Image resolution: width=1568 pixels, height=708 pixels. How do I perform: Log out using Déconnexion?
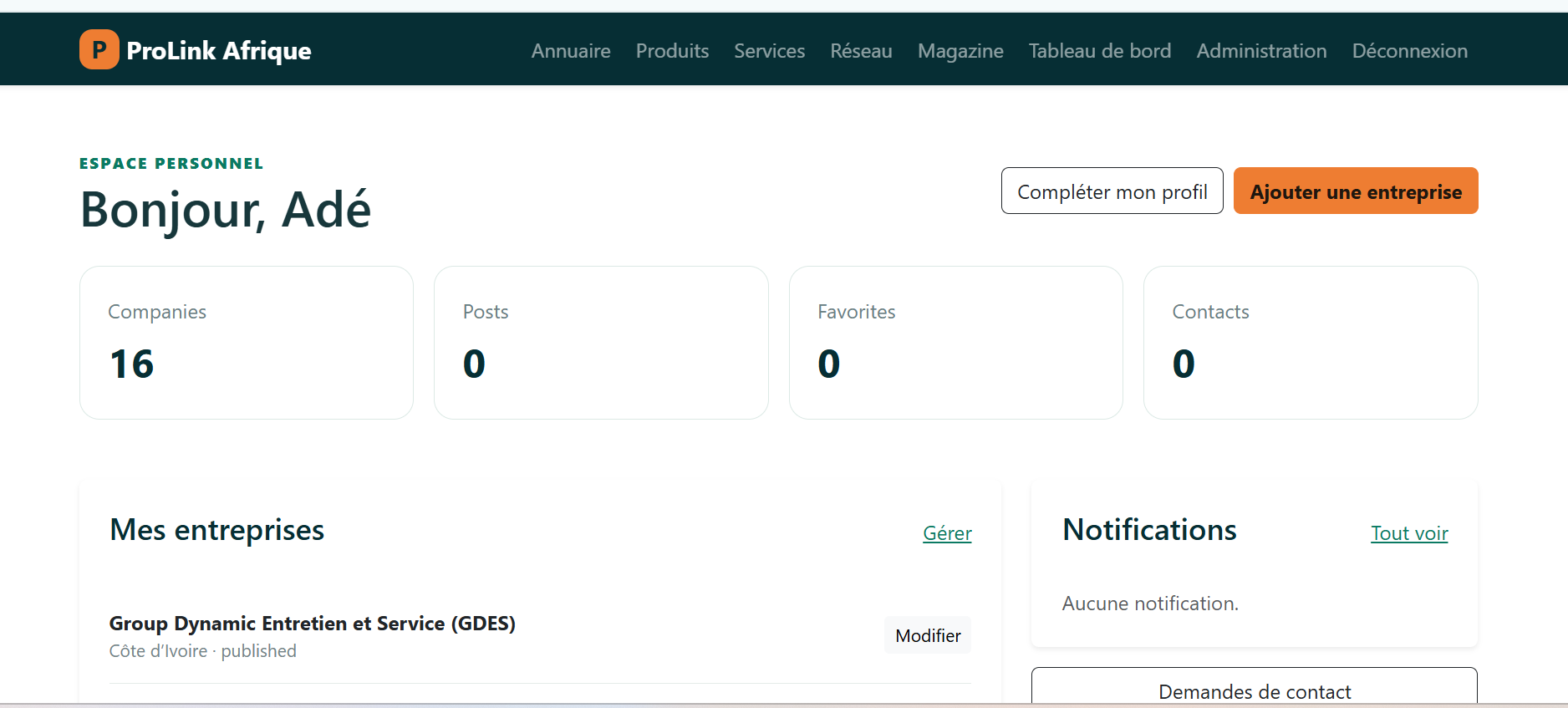(x=1409, y=51)
